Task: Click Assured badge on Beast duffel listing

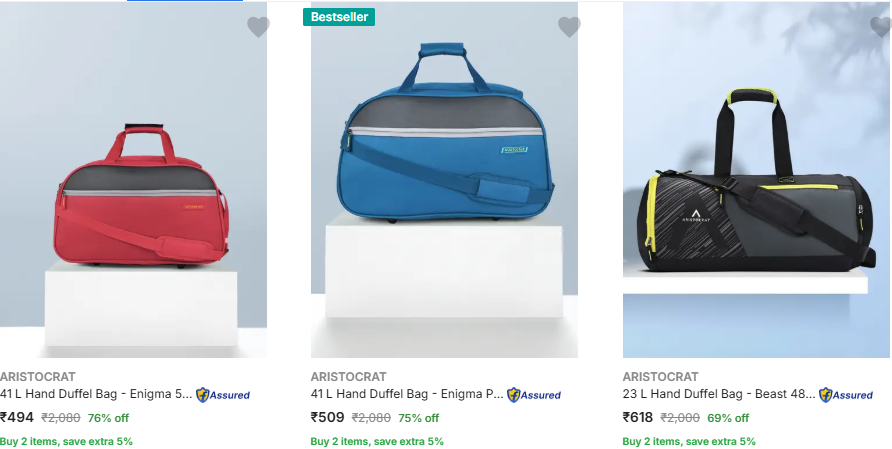Action: coord(846,395)
